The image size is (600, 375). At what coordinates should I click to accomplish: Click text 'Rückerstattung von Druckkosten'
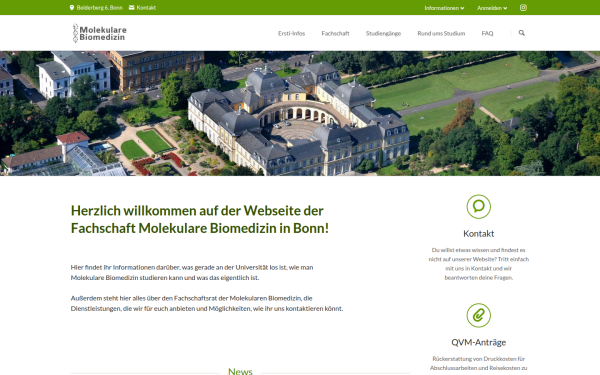[x=478, y=364]
